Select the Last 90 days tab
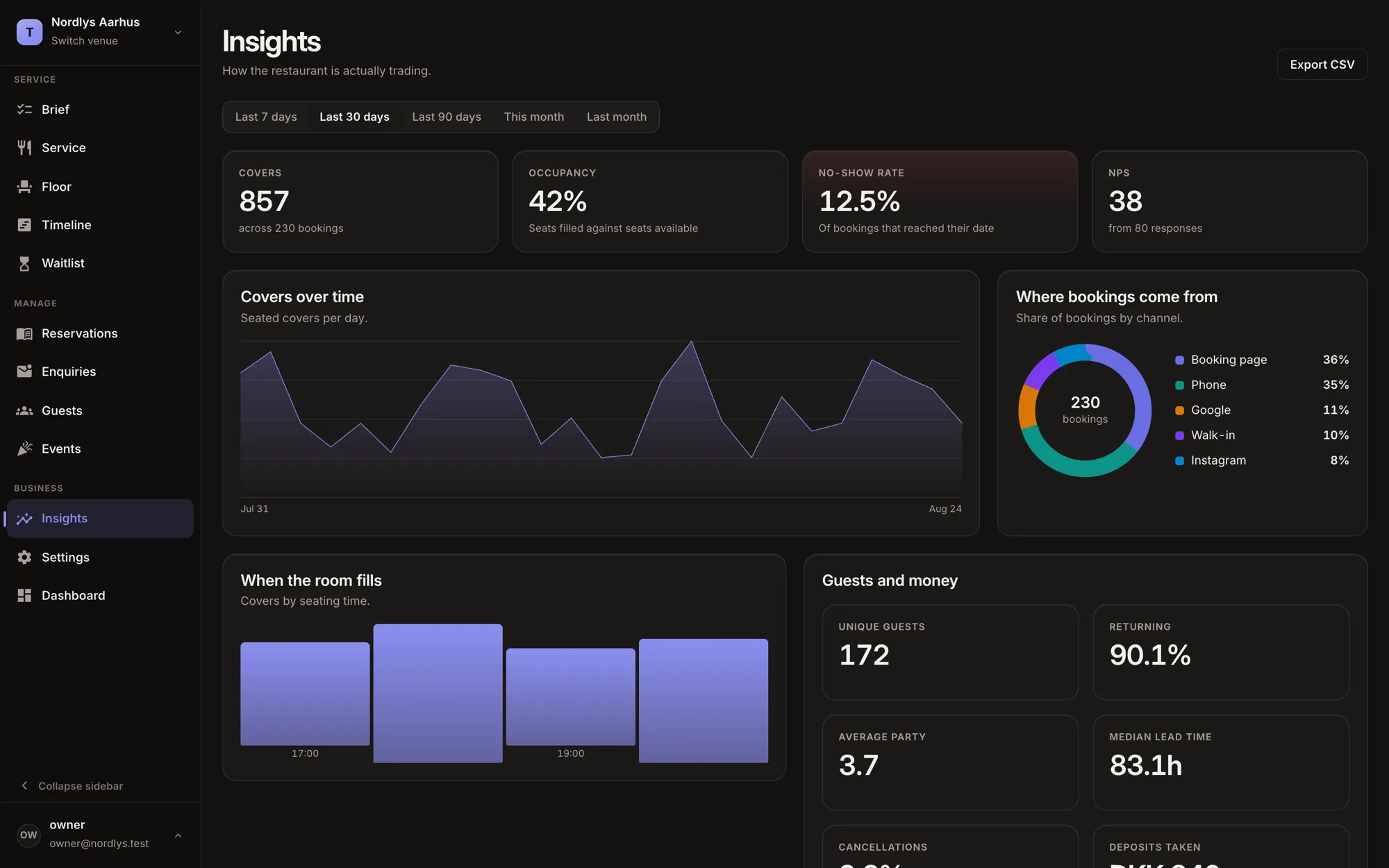Image resolution: width=1389 pixels, height=868 pixels. click(447, 117)
